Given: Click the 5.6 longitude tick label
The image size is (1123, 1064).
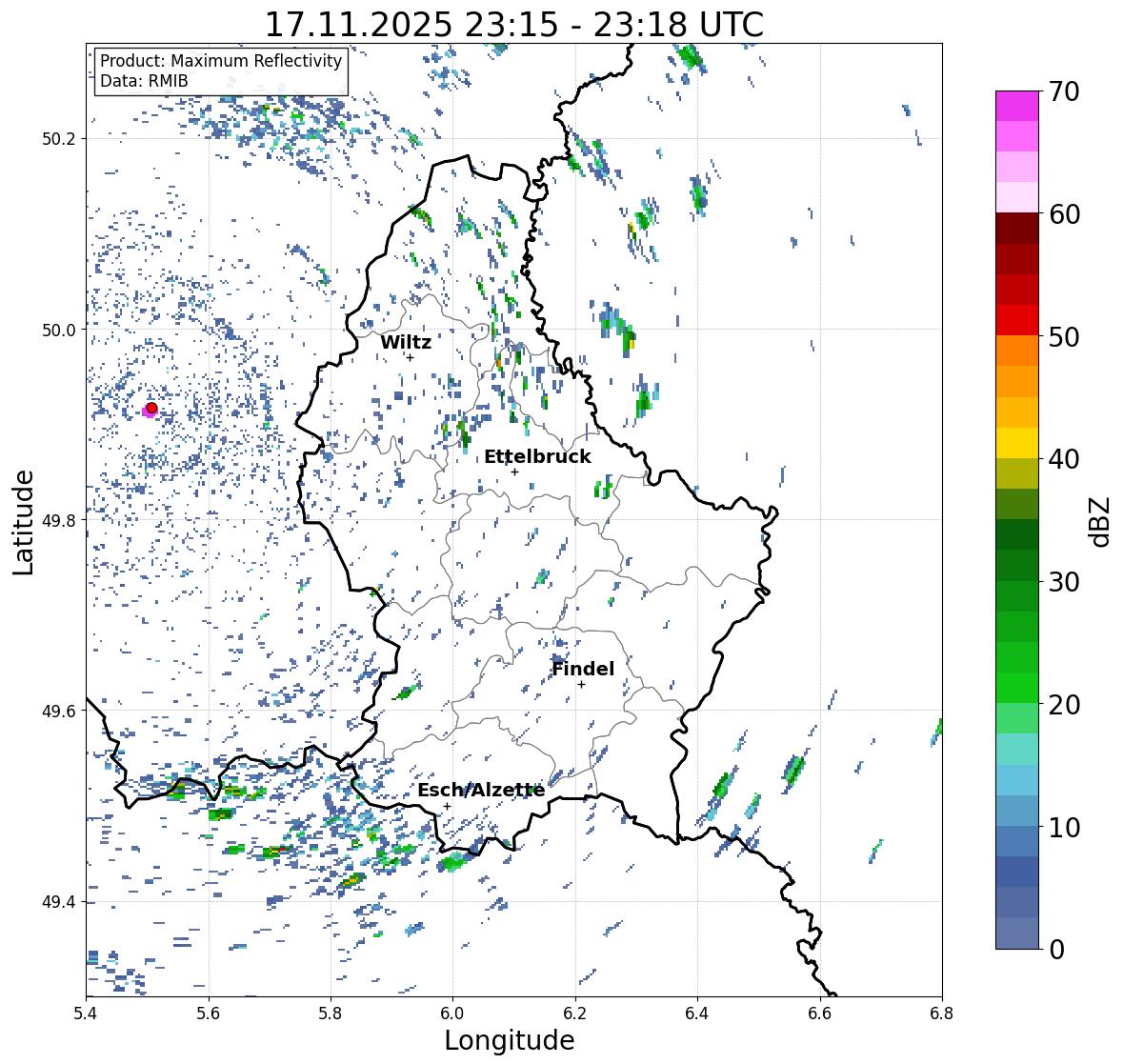Looking at the screenshot, I should coord(209,1014).
